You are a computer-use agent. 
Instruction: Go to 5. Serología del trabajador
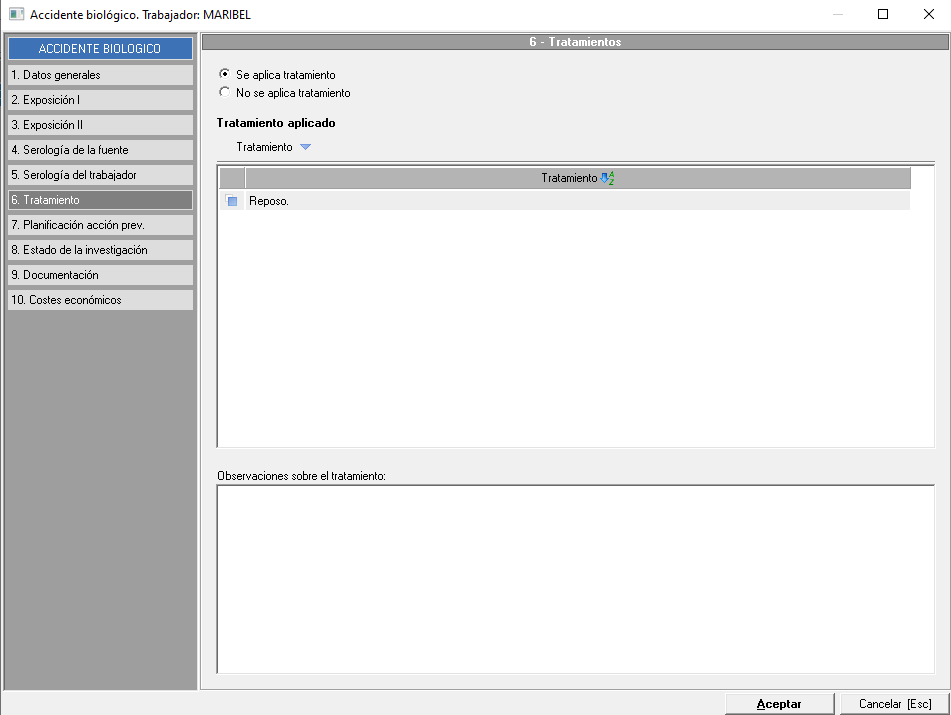100,175
